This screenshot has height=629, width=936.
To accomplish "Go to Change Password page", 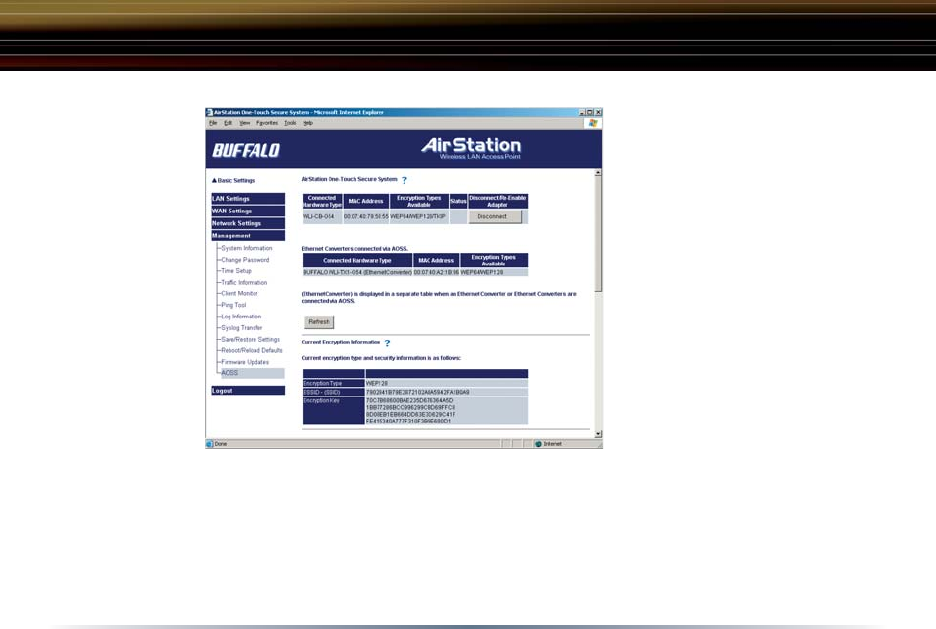I will (245, 260).
